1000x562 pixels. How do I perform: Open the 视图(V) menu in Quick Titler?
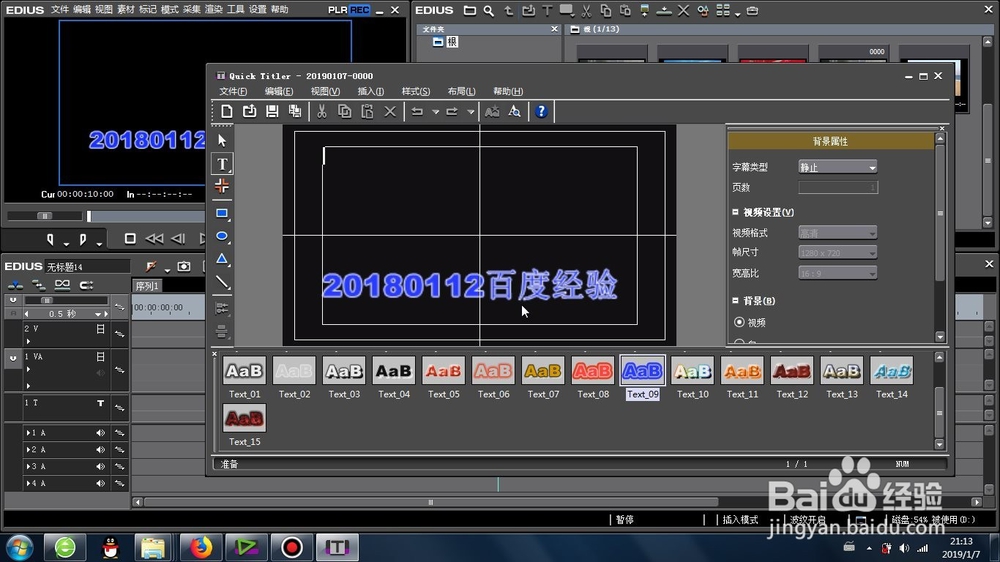pos(325,91)
